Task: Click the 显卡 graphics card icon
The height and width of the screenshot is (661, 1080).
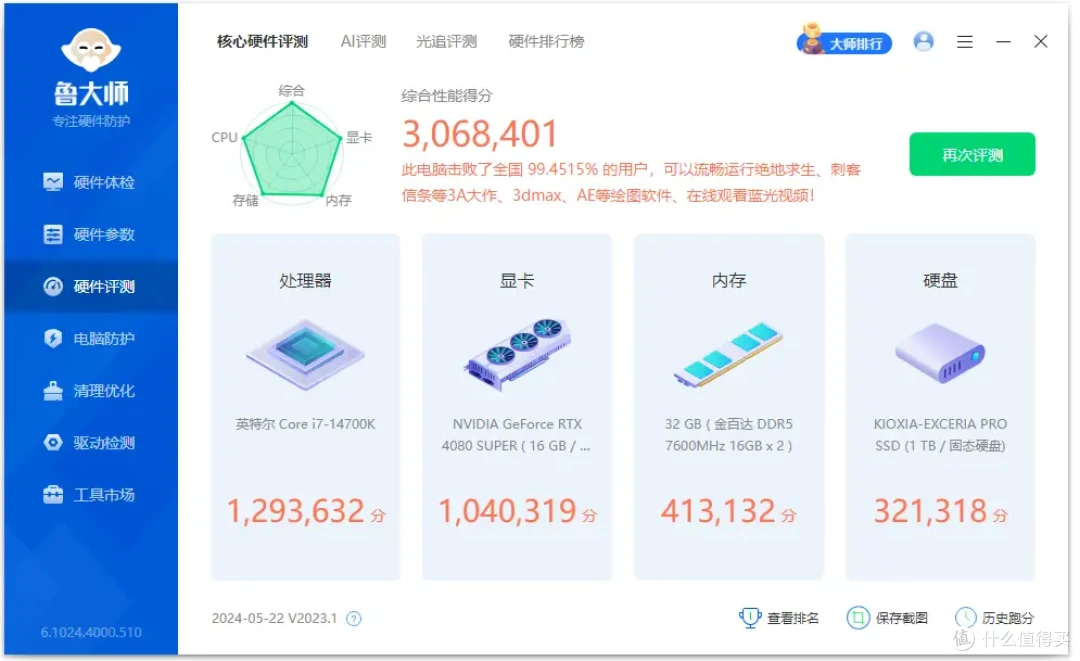Action: (517, 355)
